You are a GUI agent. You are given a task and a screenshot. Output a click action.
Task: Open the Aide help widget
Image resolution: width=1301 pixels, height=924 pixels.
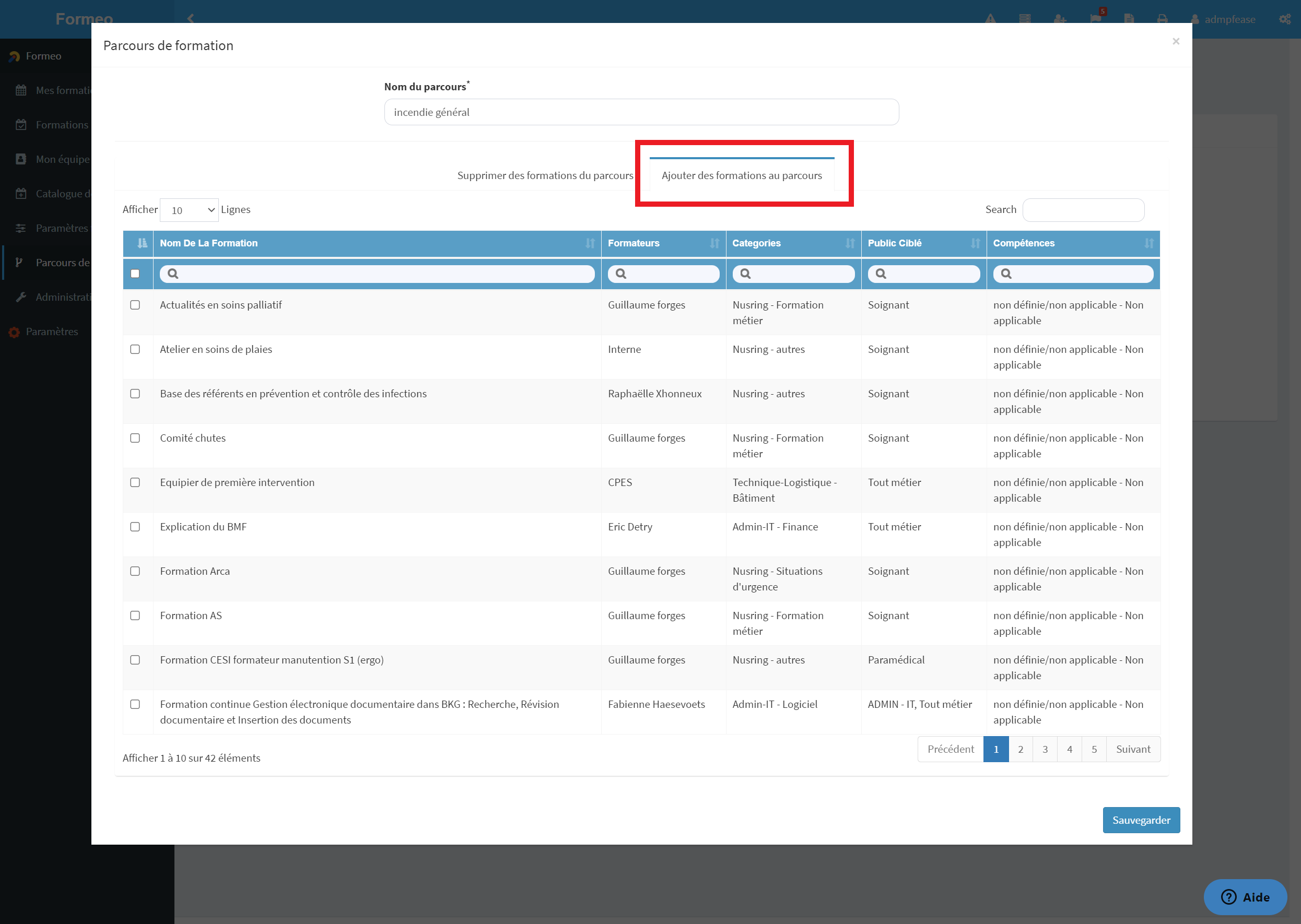1245,897
